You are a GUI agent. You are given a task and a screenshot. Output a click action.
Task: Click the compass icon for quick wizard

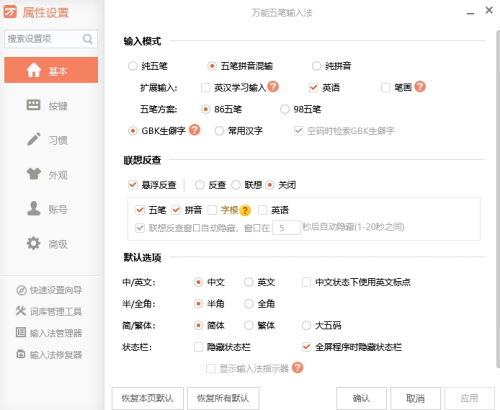pos(21,290)
